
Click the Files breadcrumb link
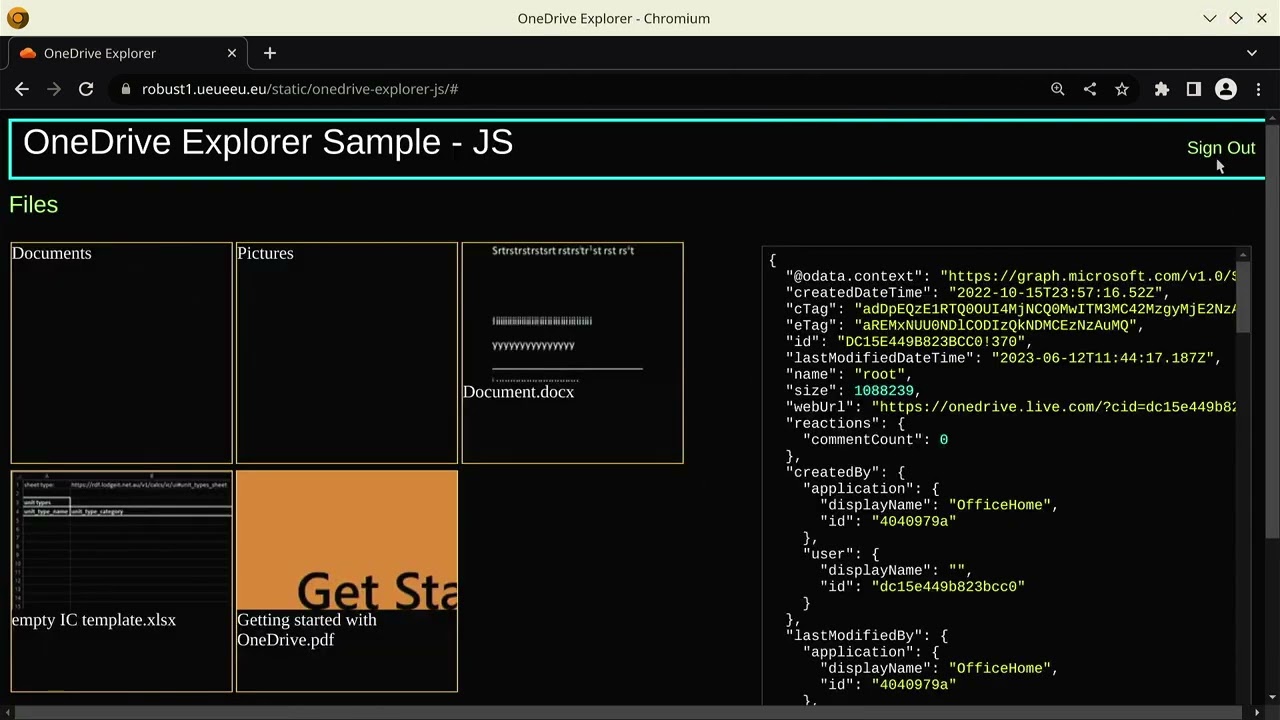point(34,205)
